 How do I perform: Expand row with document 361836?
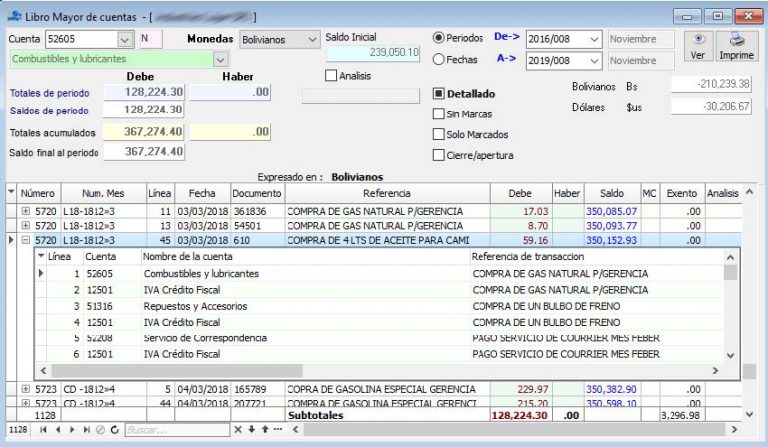point(25,211)
